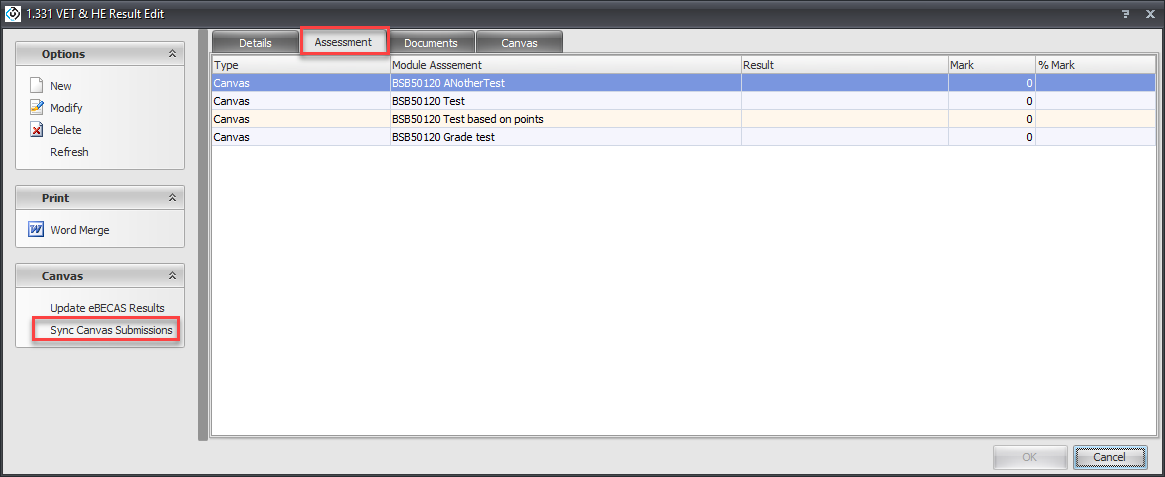The width and height of the screenshot is (1165, 477).
Task: Click the Modify pencil icon
Action: tap(37, 108)
